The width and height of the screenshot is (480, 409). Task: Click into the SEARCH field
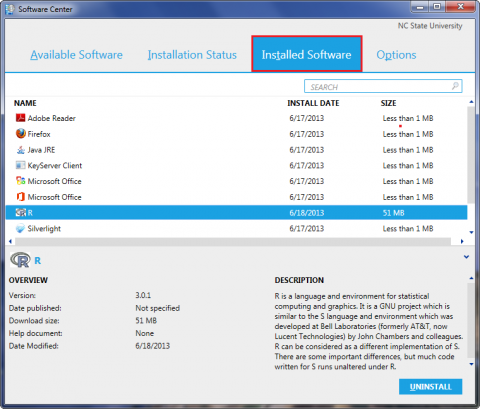pos(383,86)
